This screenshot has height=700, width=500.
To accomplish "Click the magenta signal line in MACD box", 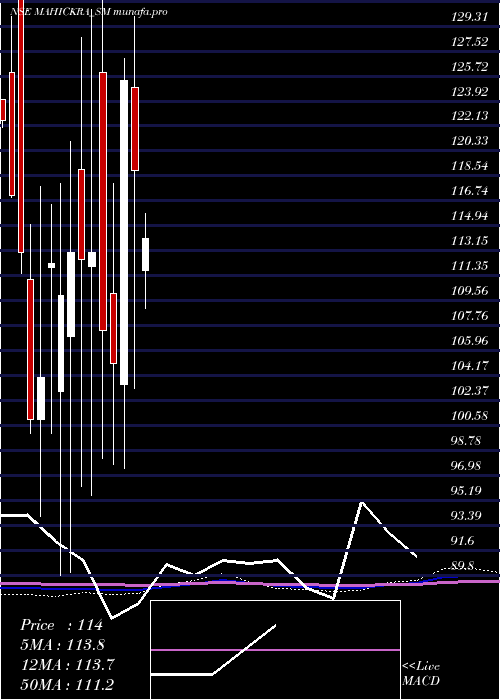I will click(275, 650).
